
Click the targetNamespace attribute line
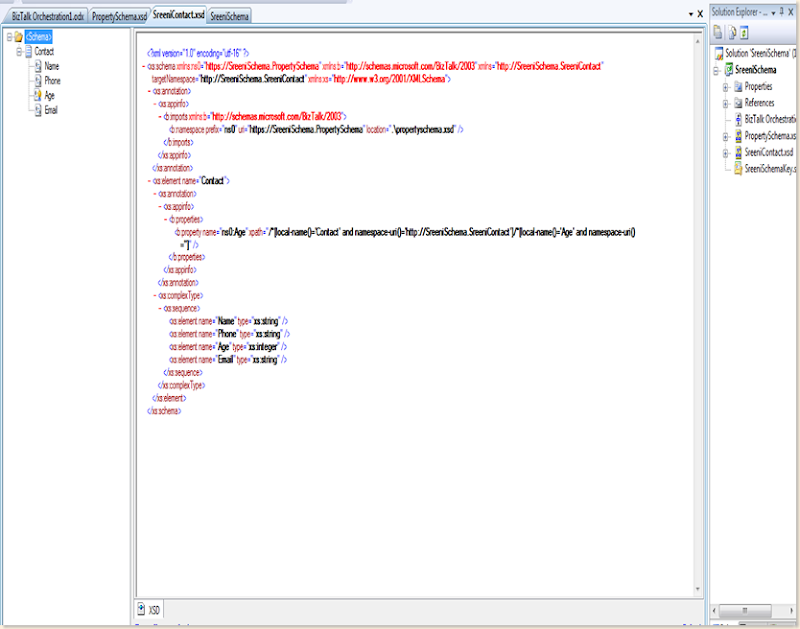click(301, 79)
